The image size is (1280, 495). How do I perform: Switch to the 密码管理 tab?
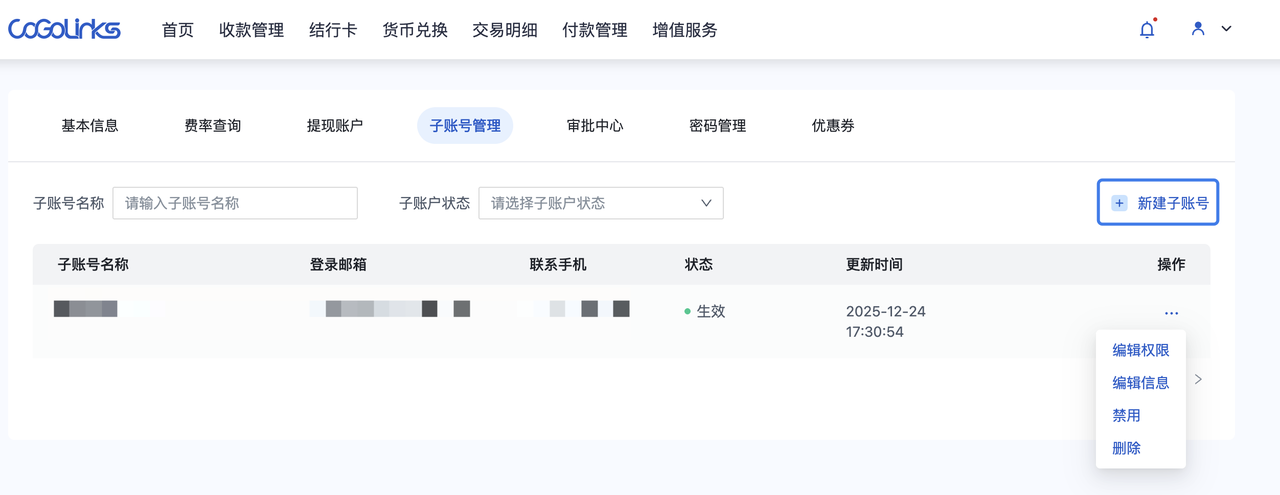[x=718, y=126]
